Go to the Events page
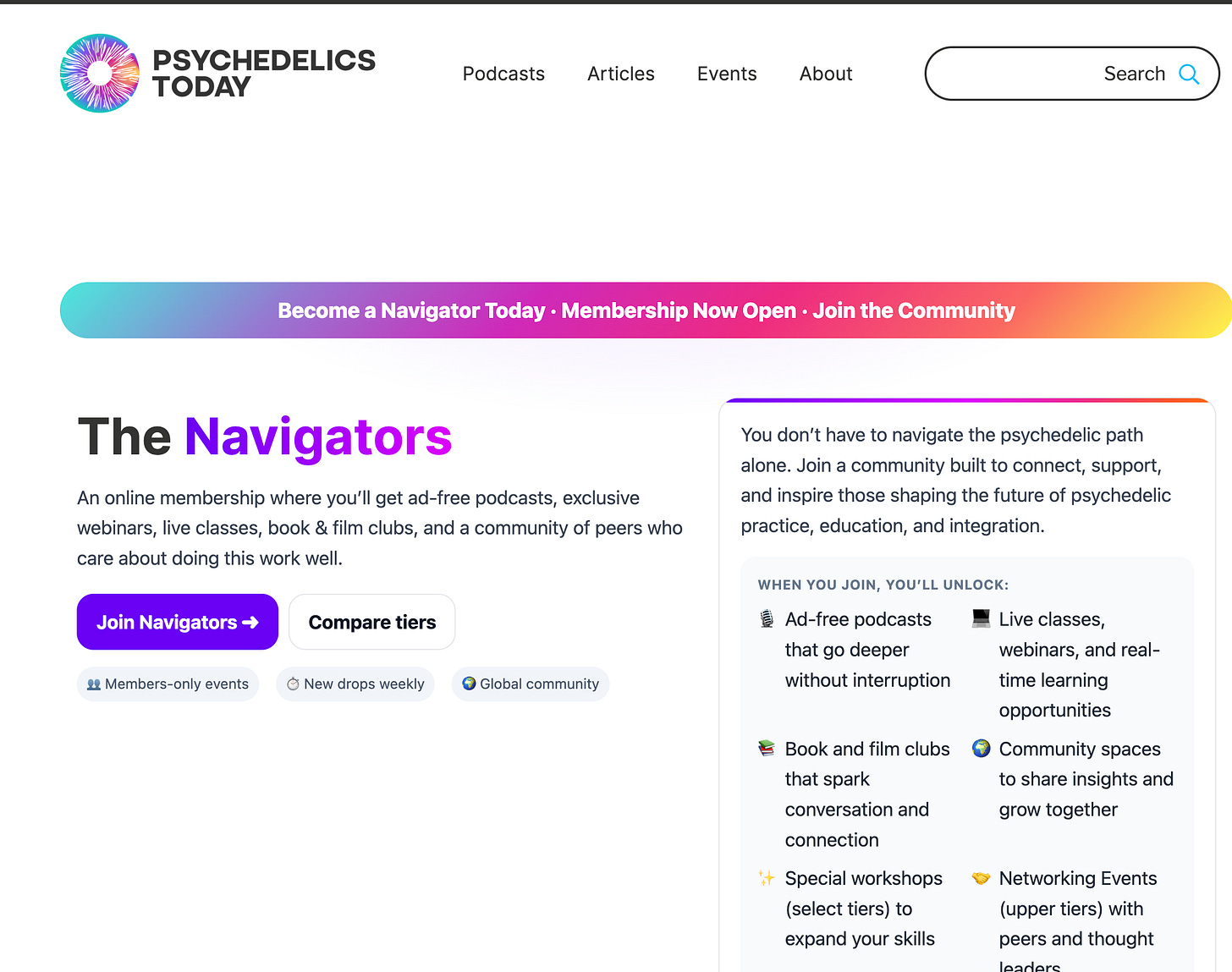Viewport: 1232px width, 972px height. 727,74
